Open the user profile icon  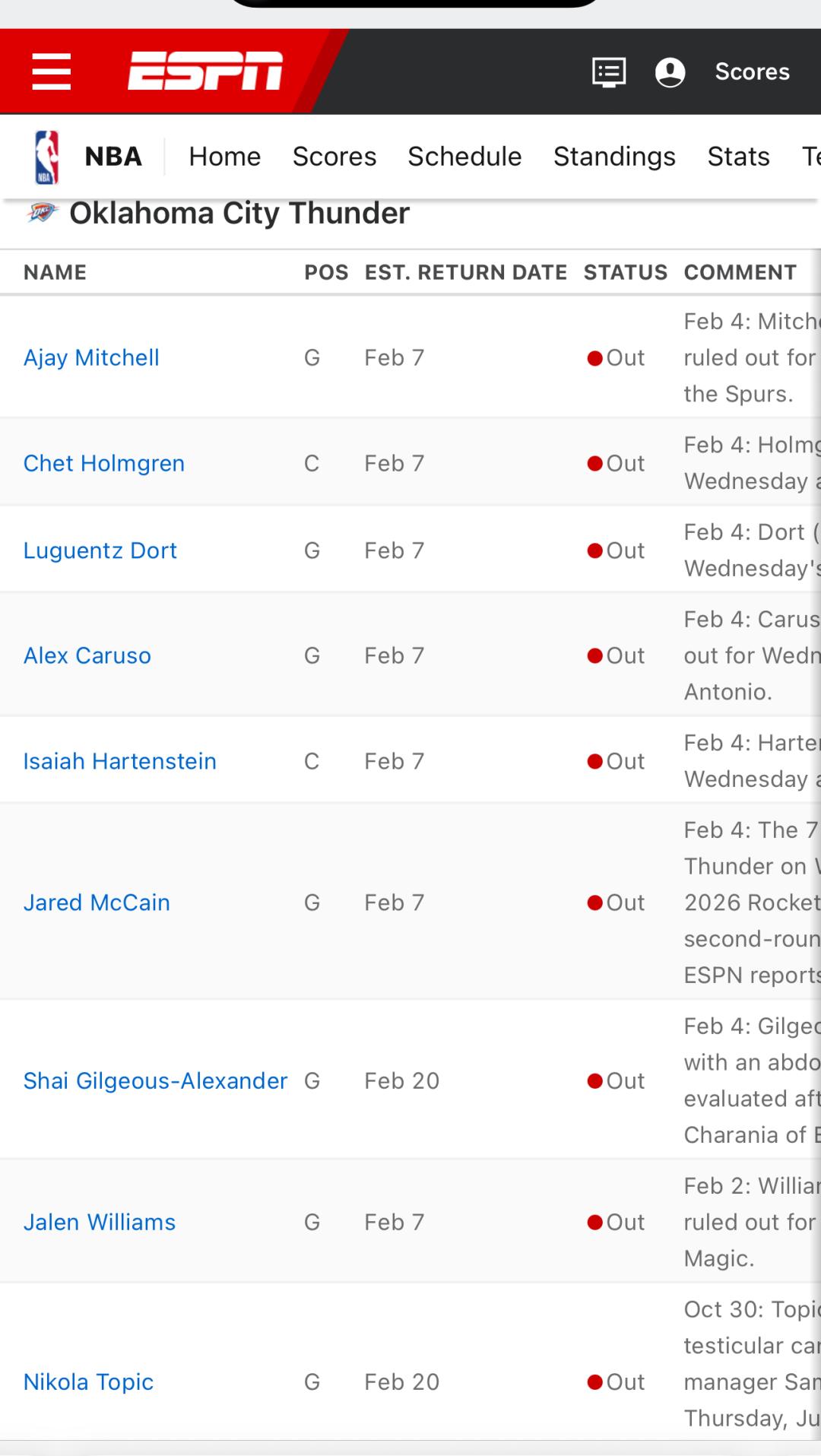pyautogui.click(x=670, y=72)
